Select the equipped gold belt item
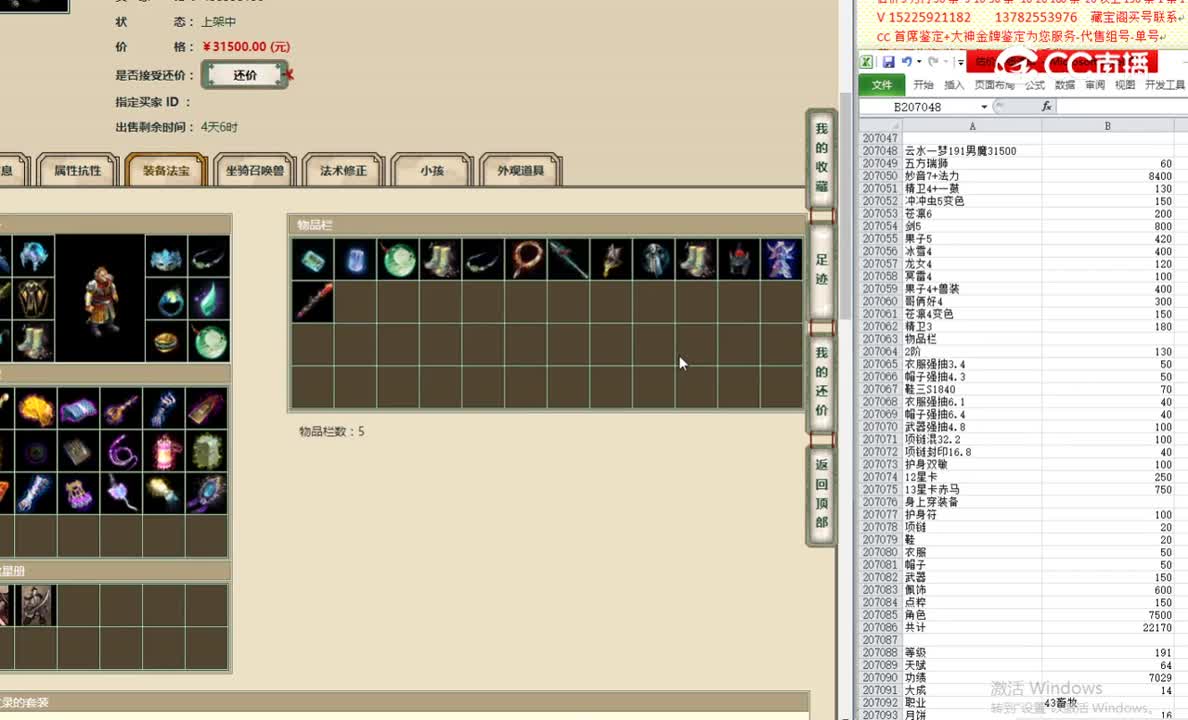1188x720 pixels. pyautogui.click(x=166, y=341)
